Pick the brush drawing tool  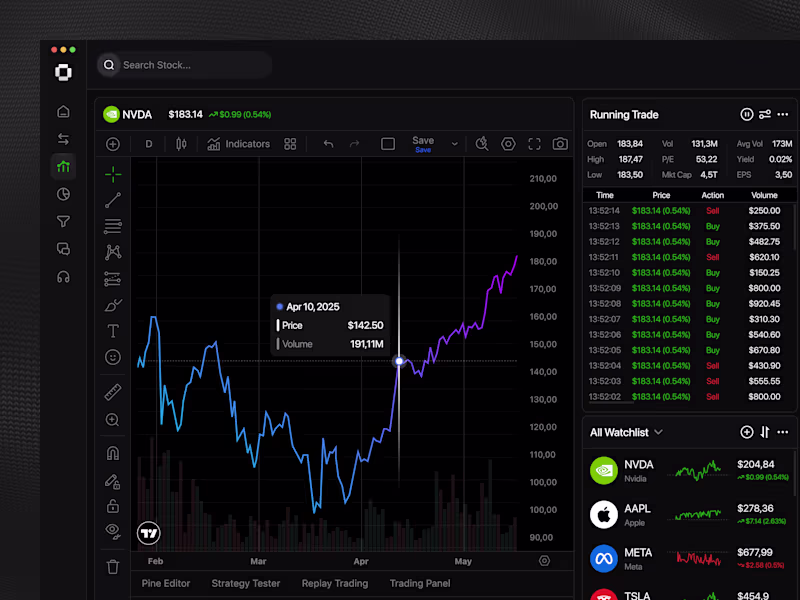coord(113,303)
